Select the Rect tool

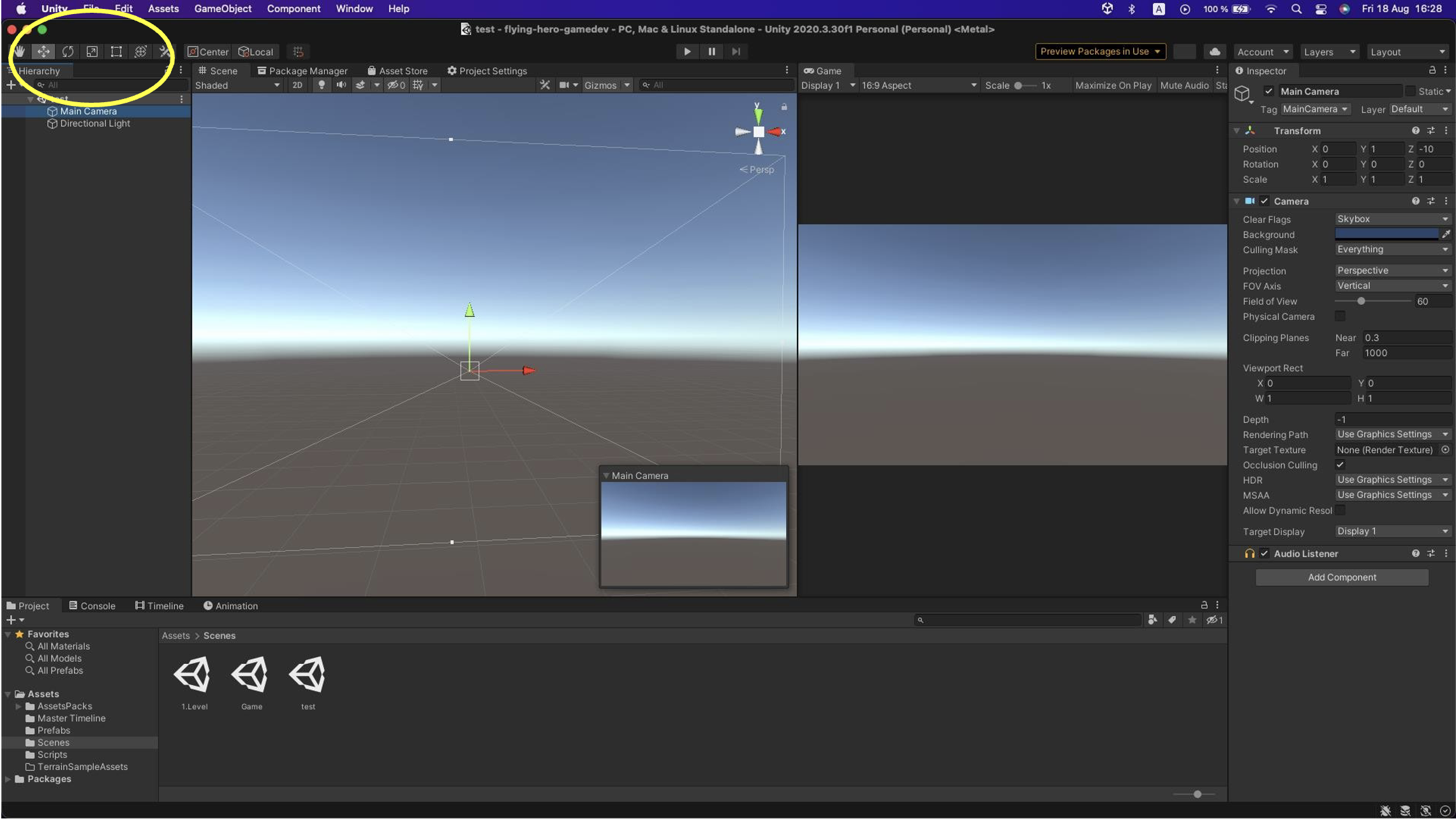pyautogui.click(x=116, y=52)
